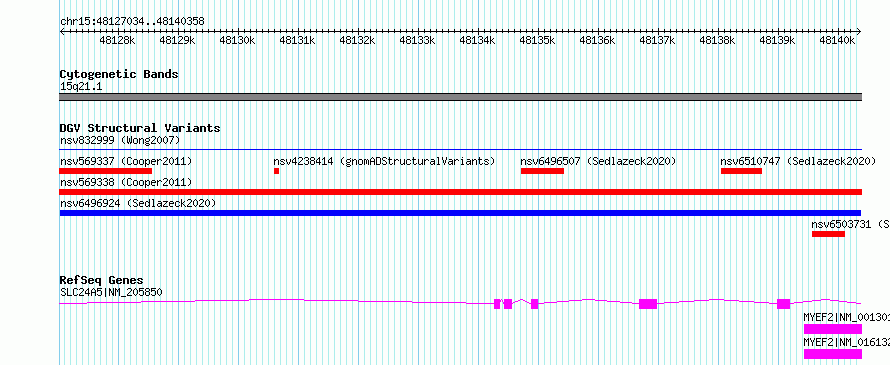Click the 48136k ruler tick label
Image resolution: width=890 pixels, height=365 pixels.
coord(597,41)
